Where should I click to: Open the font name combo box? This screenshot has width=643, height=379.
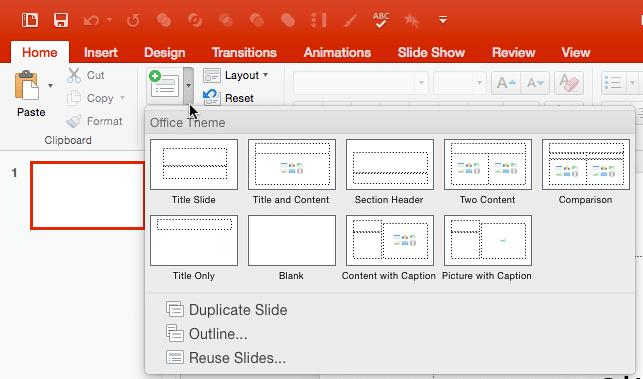click(361, 83)
